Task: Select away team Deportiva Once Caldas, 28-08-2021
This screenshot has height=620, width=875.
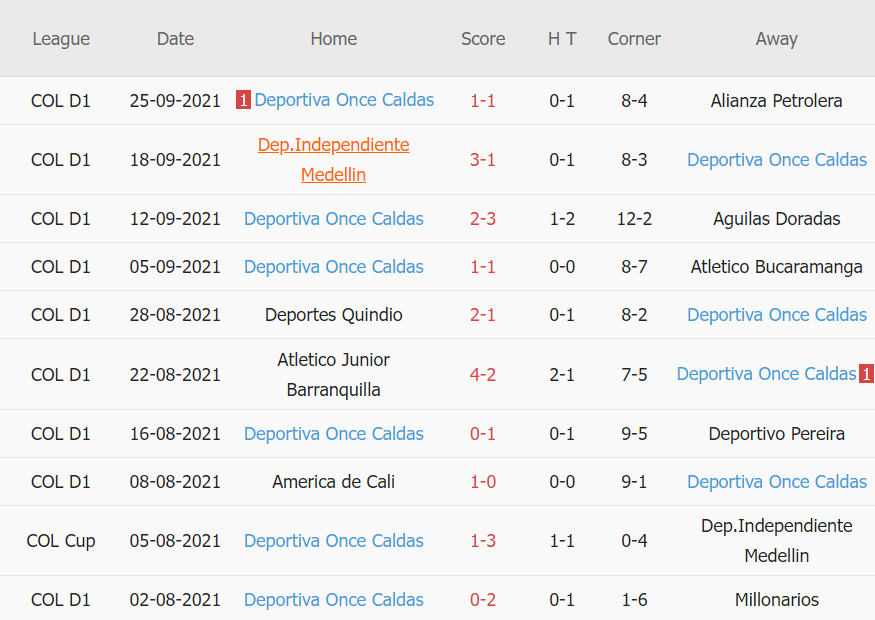Action: (x=777, y=315)
